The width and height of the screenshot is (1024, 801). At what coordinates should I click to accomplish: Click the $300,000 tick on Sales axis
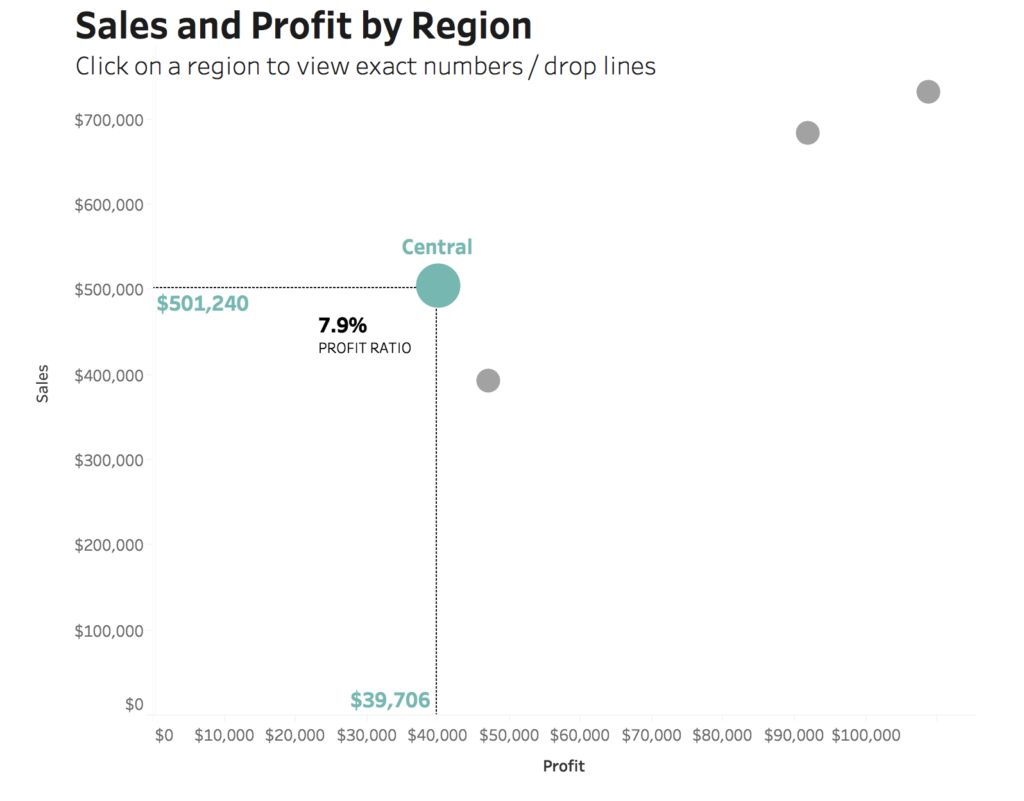pyautogui.click(x=109, y=461)
